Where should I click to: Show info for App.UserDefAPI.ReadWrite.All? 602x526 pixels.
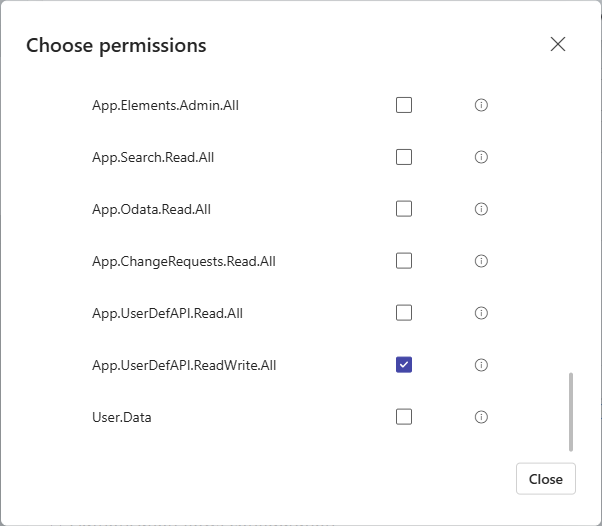coord(481,365)
